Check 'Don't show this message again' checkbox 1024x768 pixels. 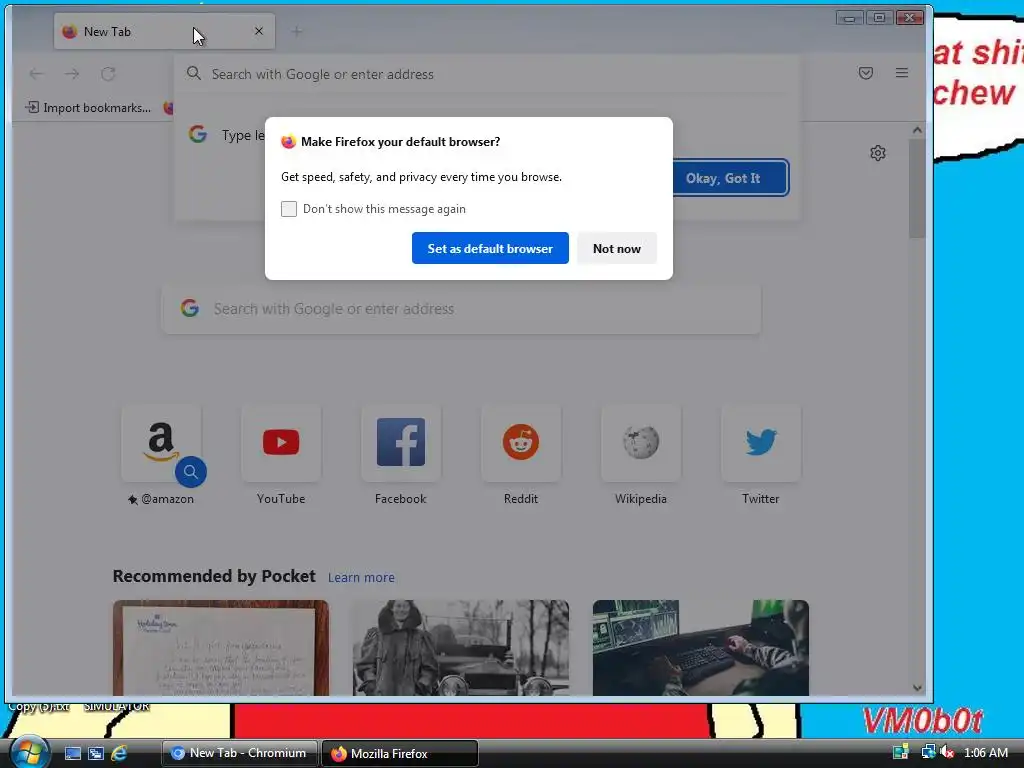289,209
